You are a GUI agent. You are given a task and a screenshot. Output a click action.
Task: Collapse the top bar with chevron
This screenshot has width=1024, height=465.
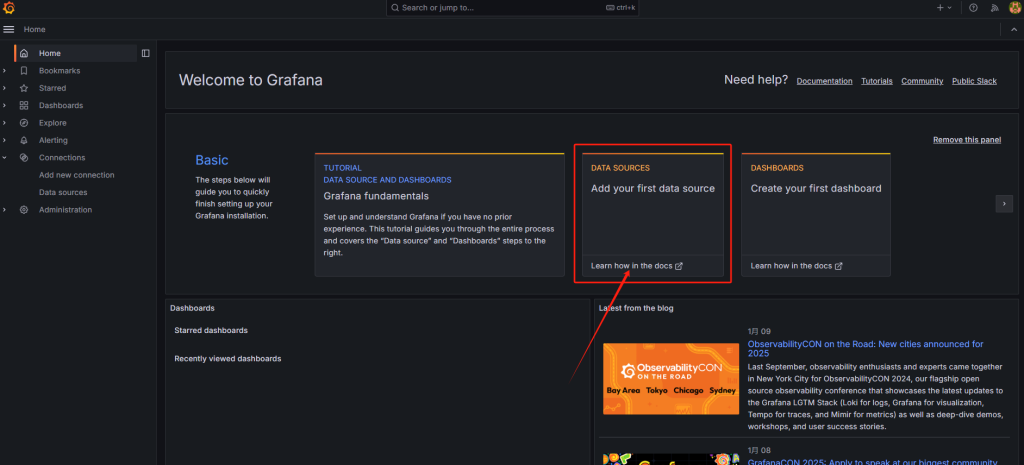click(1014, 29)
